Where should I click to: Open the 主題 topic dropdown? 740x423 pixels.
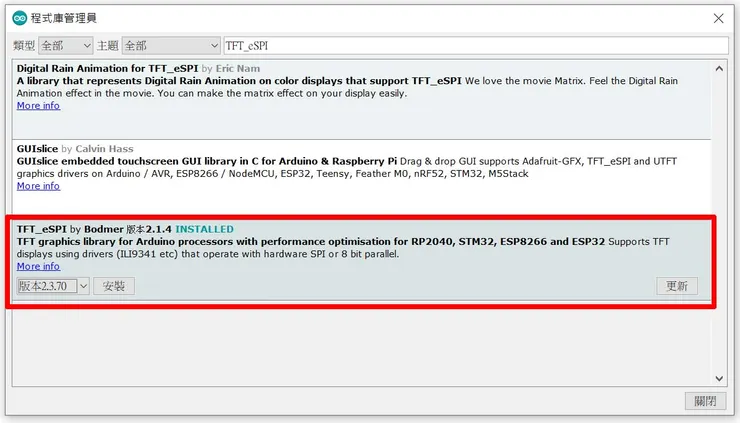pos(171,46)
